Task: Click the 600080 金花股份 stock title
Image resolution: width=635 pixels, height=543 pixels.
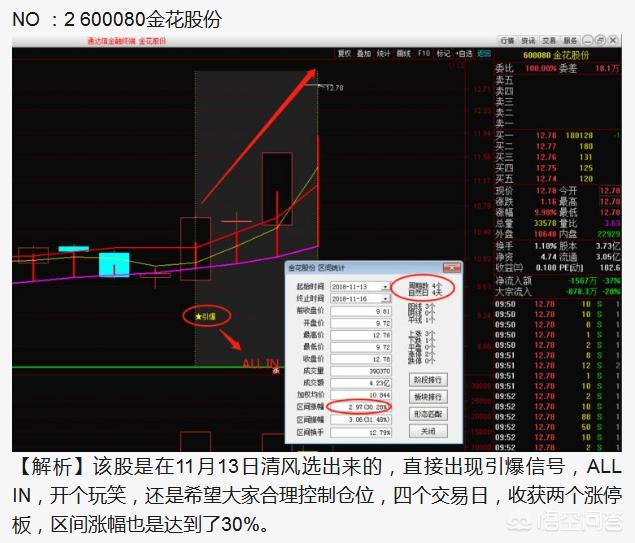Action: coord(556,55)
